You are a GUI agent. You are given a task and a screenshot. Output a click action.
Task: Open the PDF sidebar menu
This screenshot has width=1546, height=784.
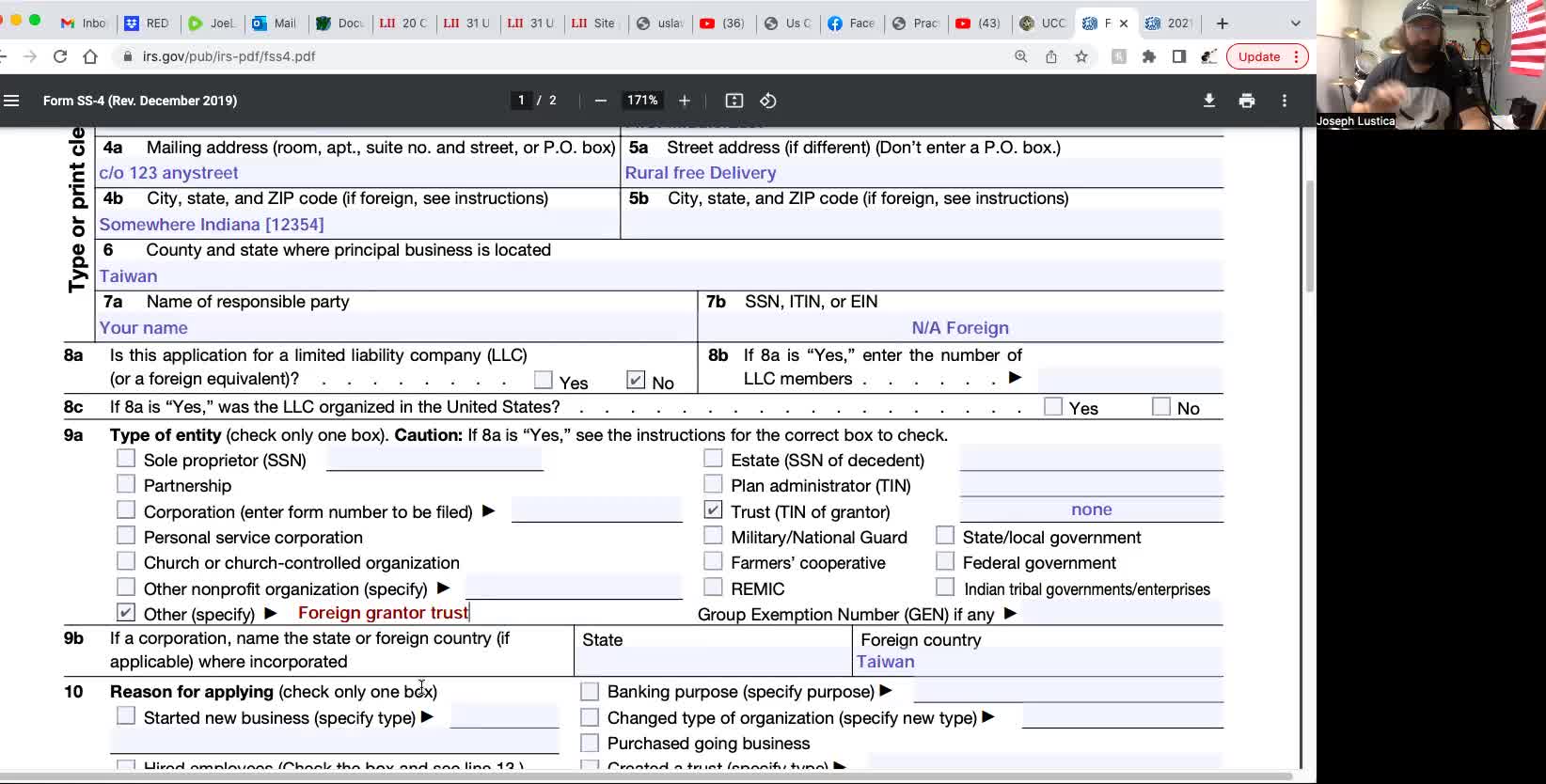pyautogui.click(x=11, y=101)
